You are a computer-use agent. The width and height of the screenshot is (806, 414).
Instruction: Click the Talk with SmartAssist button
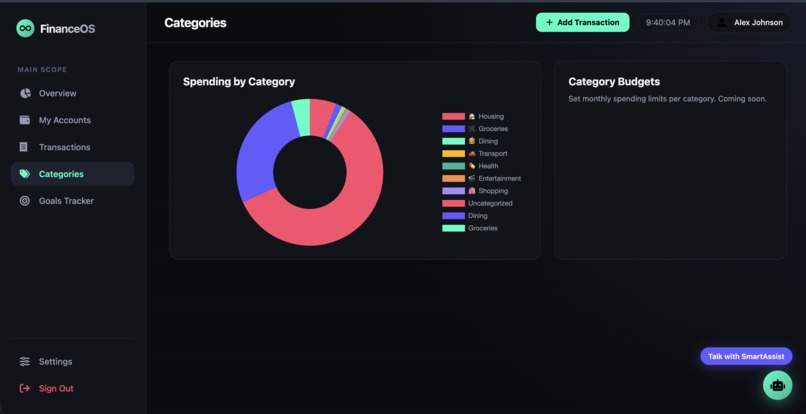(746, 356)
